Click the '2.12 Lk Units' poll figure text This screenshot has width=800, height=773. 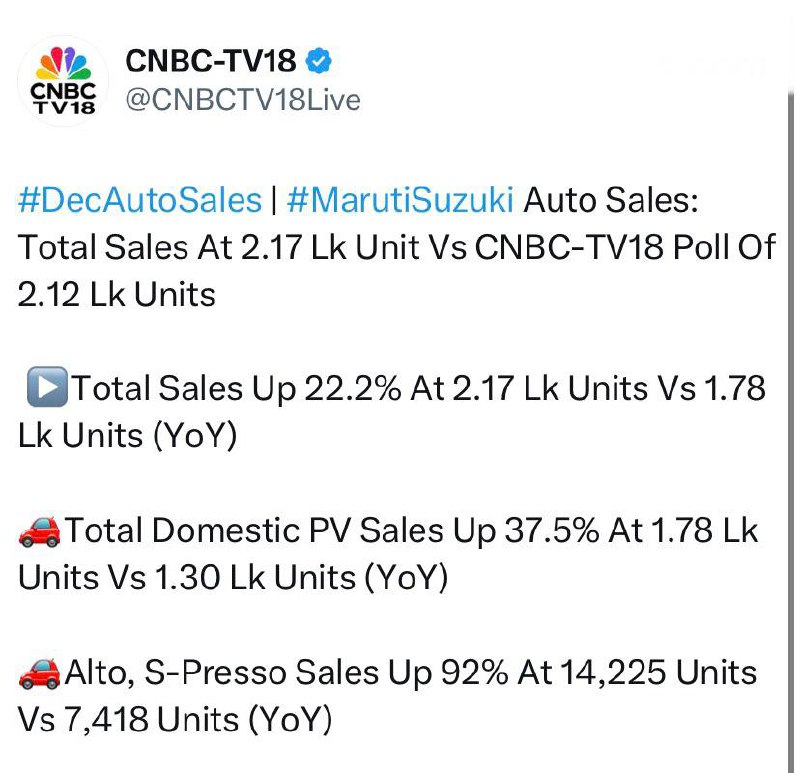click(117, 295)
